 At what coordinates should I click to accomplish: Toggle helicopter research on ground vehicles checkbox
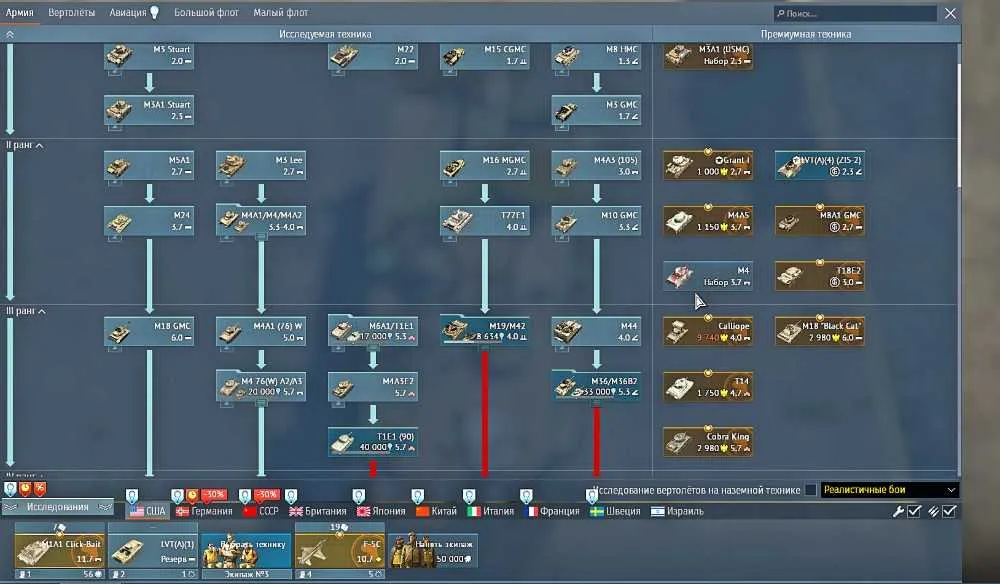(x=811, y=490)
